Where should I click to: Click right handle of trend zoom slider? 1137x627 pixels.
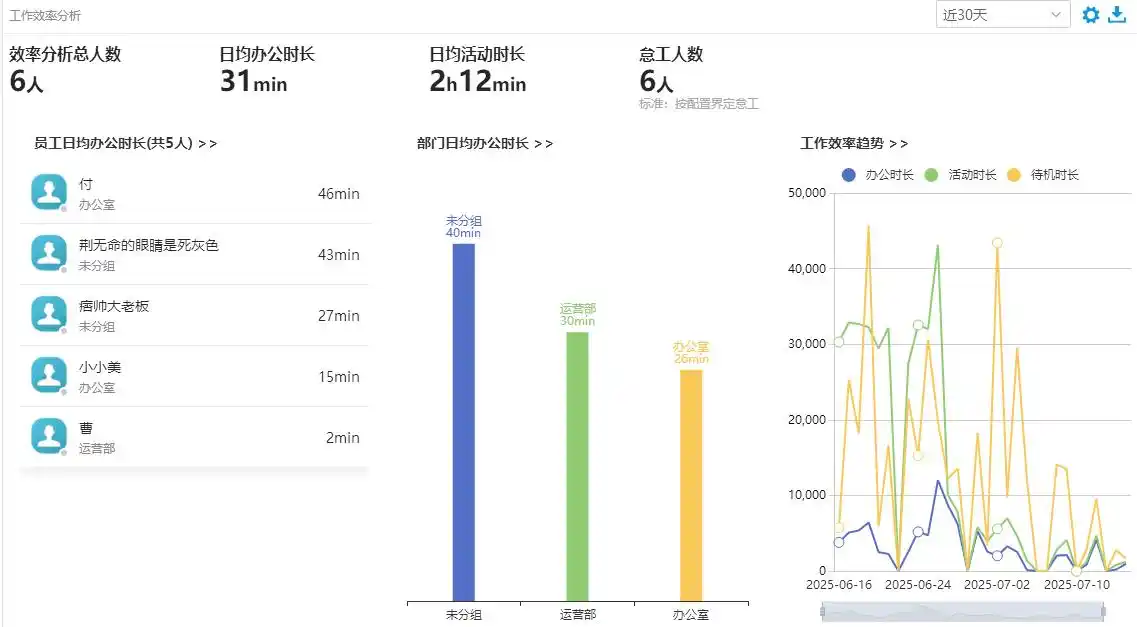click(1103, 612)
